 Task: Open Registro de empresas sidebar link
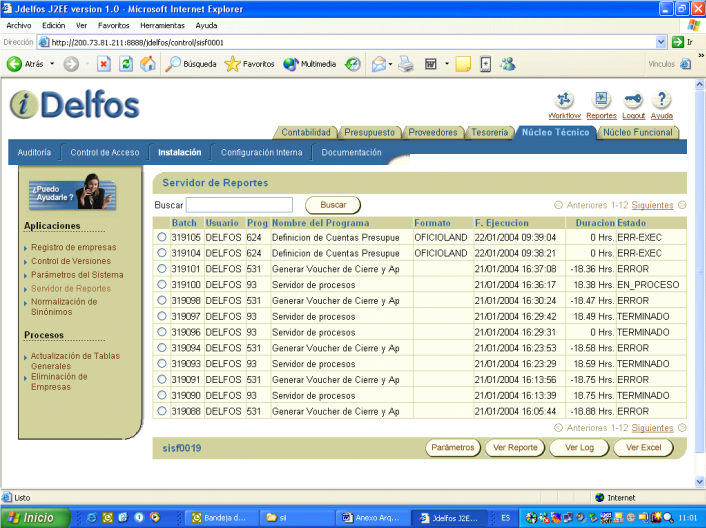73,247
